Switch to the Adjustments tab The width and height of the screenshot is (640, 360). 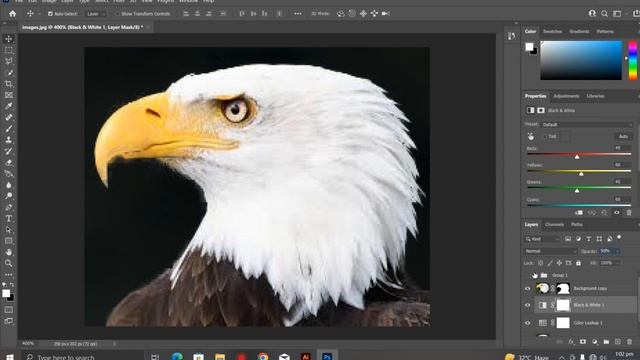pyautogui.click(x=566, y=96)
